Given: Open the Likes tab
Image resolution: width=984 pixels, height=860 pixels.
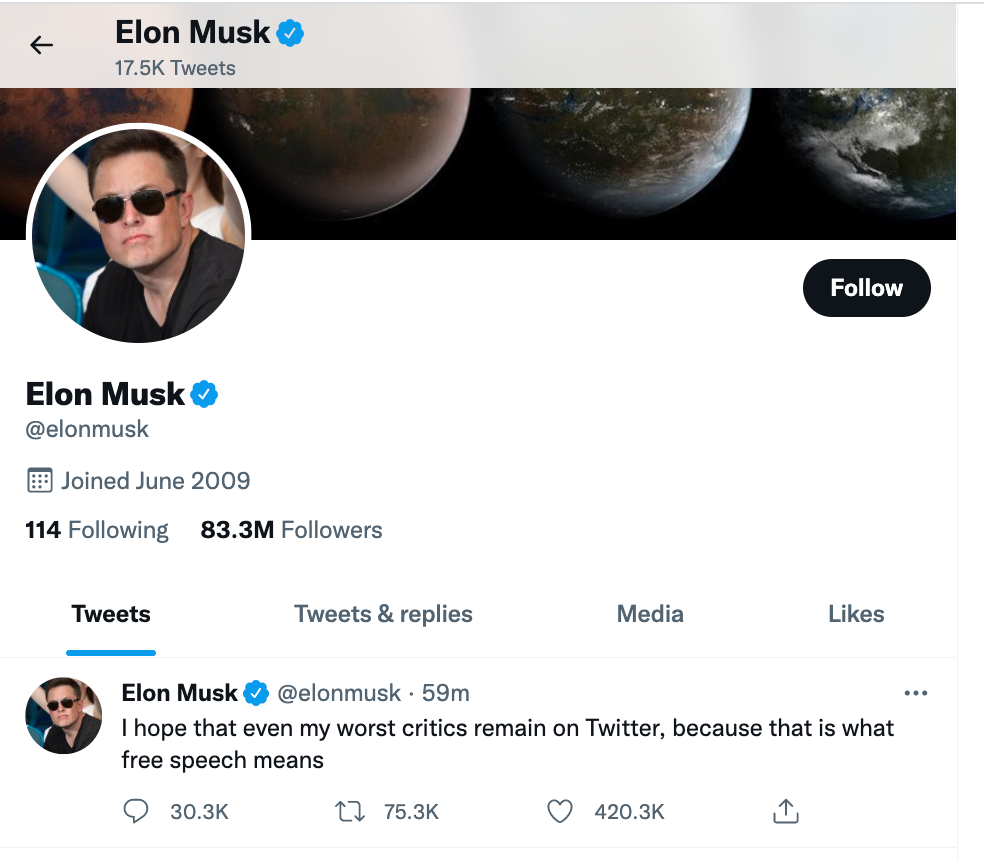Looking at the screenshot, I should 856,614.
